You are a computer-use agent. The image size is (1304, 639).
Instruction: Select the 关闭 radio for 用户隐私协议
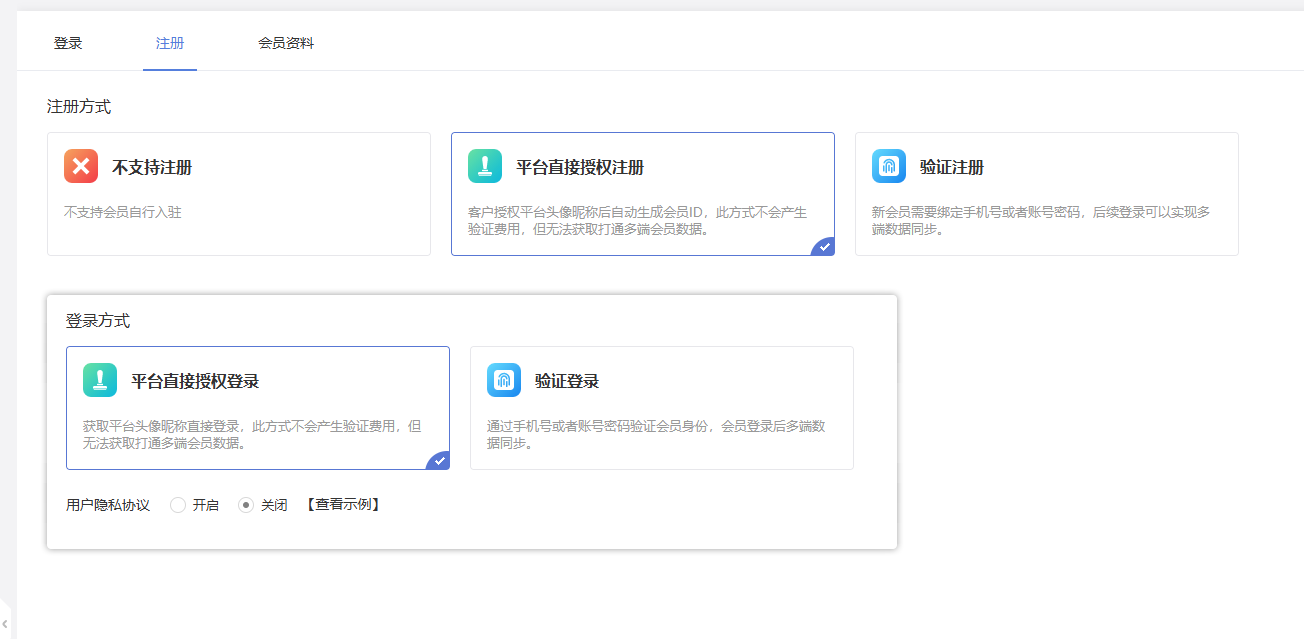246,505
